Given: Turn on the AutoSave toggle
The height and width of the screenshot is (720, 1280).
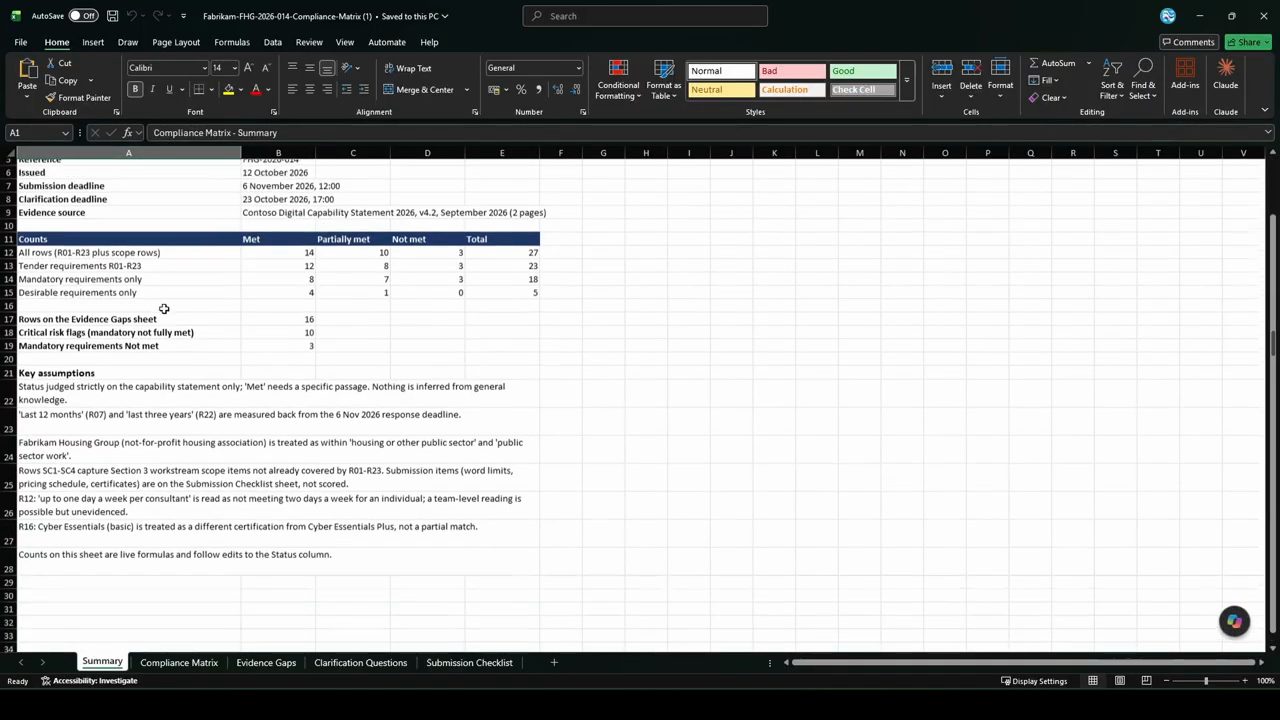Looking at the screenshot, I should [83, 16].
